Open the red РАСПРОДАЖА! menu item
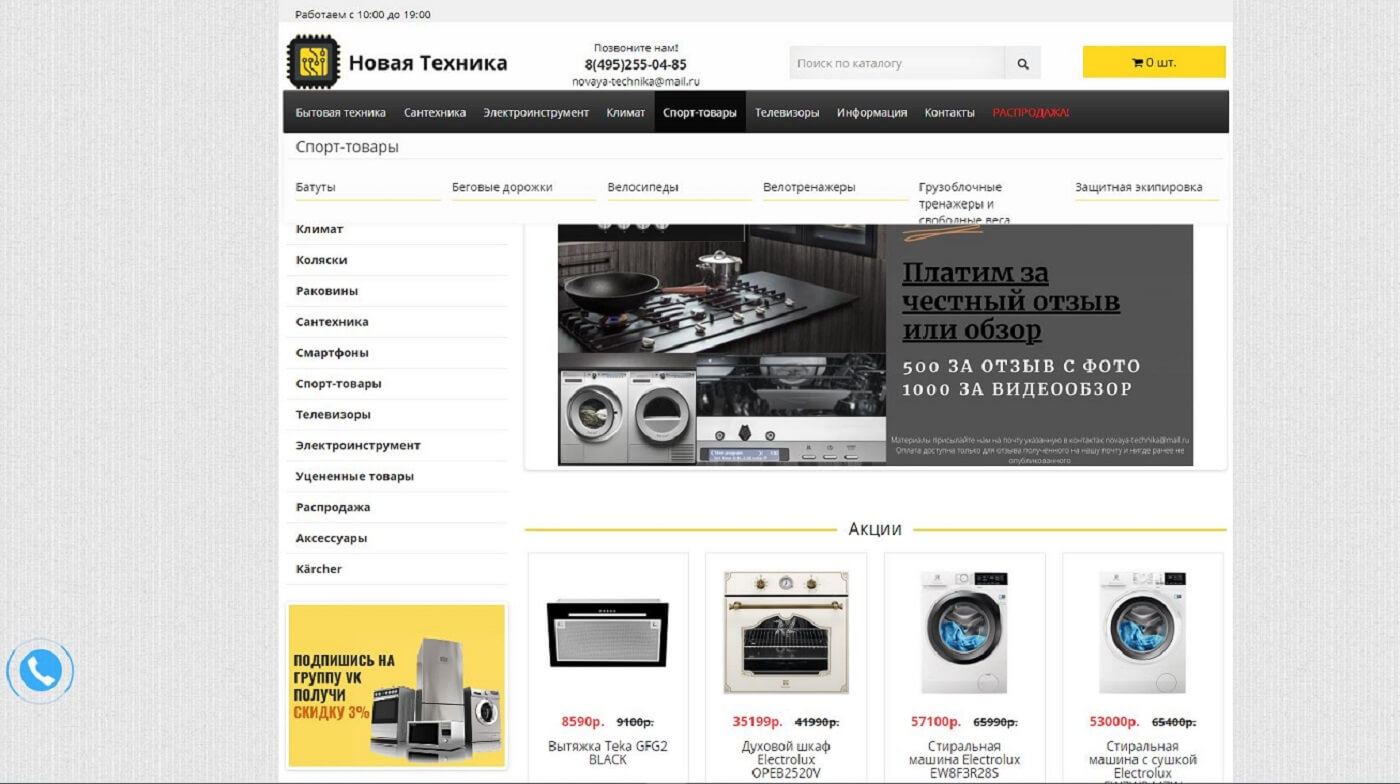This screenshot has height=784, width=1400. 1031,112
